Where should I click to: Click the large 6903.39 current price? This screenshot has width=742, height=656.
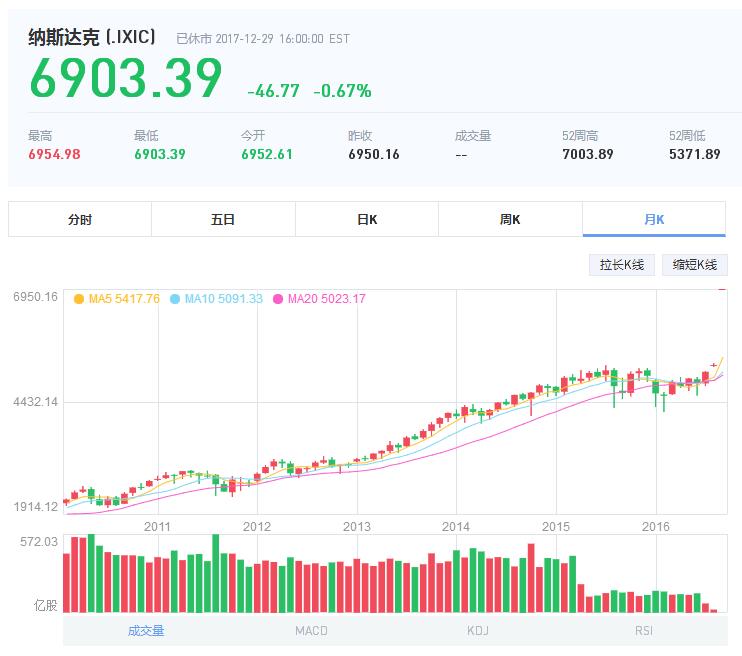(125, 79)
